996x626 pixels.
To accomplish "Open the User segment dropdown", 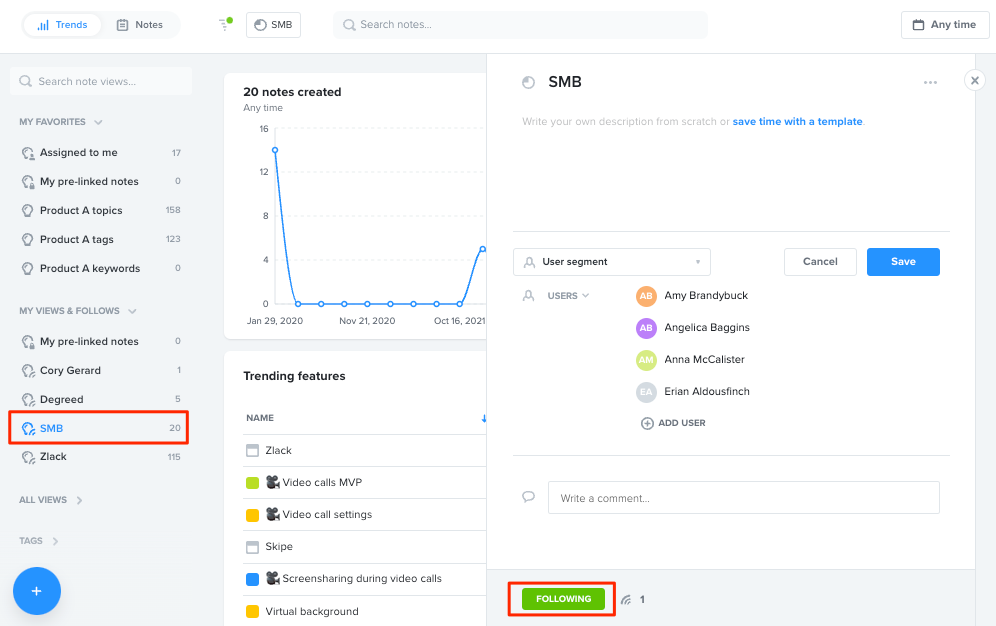I will click(612, 262).
